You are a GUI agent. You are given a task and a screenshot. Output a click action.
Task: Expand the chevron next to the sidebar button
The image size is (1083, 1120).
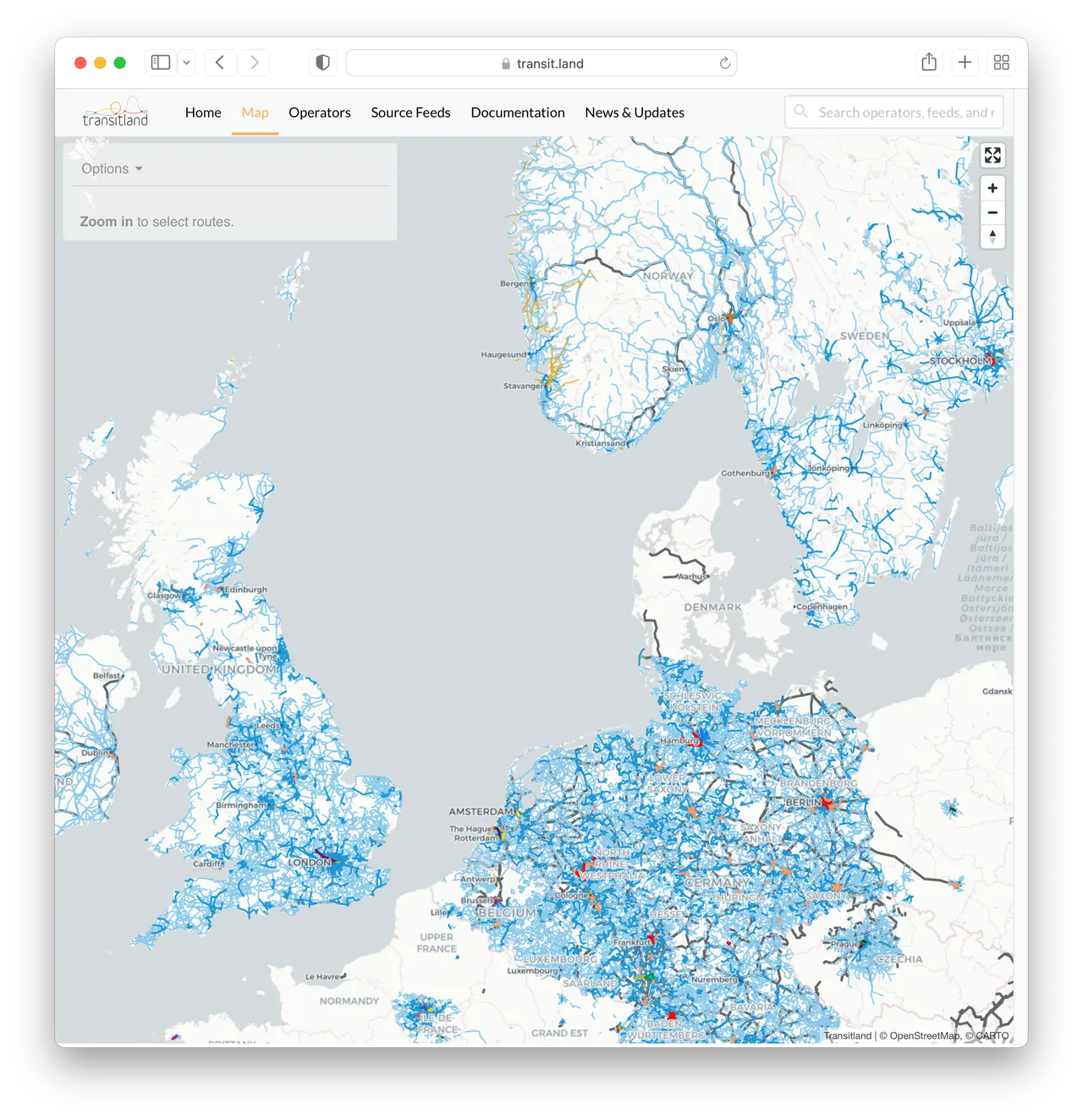186,62
